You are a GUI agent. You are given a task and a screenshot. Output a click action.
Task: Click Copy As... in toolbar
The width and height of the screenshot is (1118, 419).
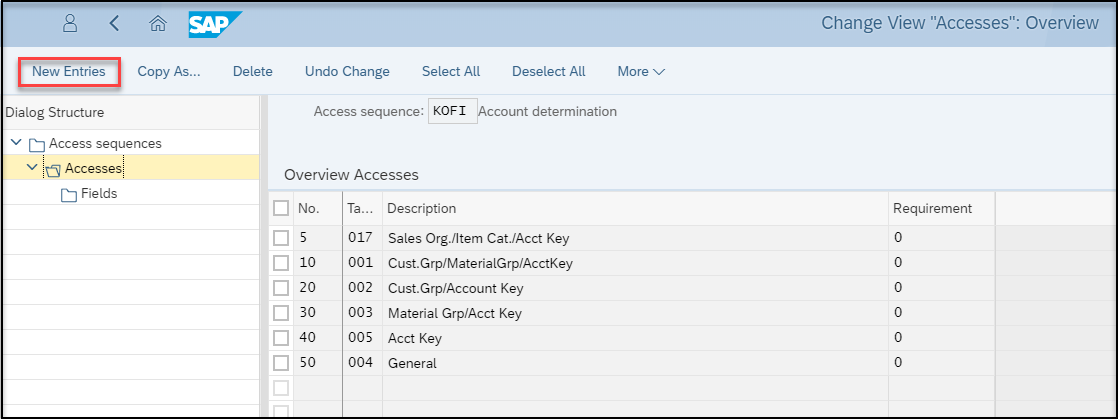click(x=169, y=71)
